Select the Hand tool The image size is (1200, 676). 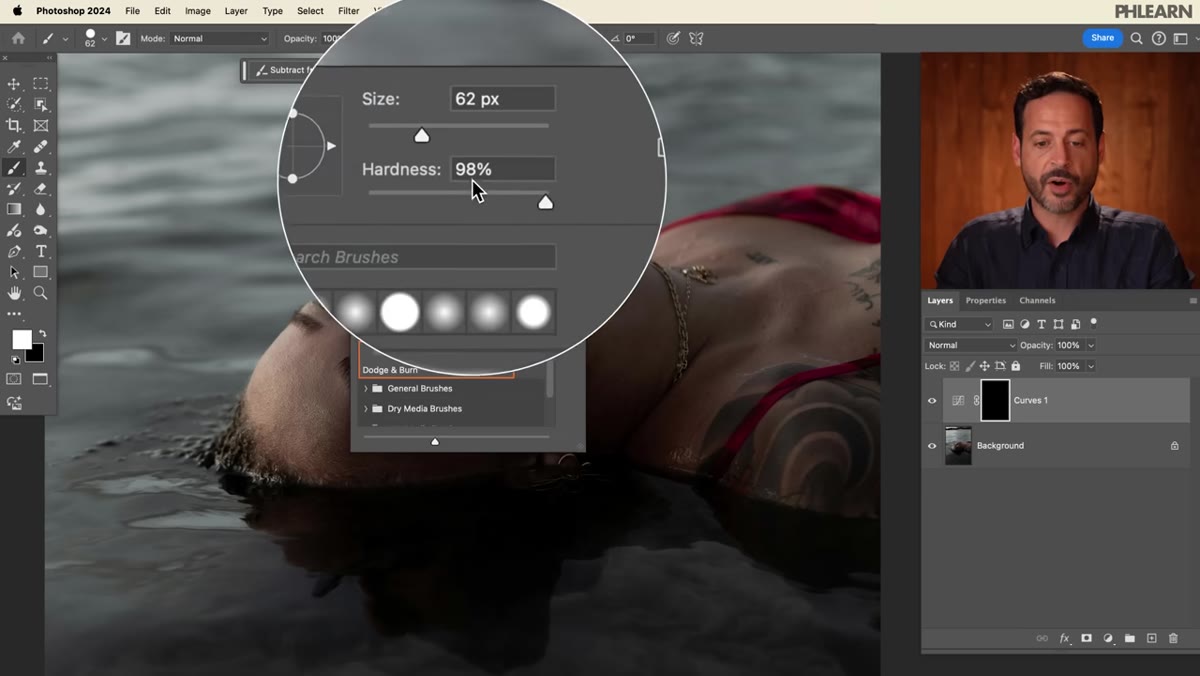click(x=14, y=293)
